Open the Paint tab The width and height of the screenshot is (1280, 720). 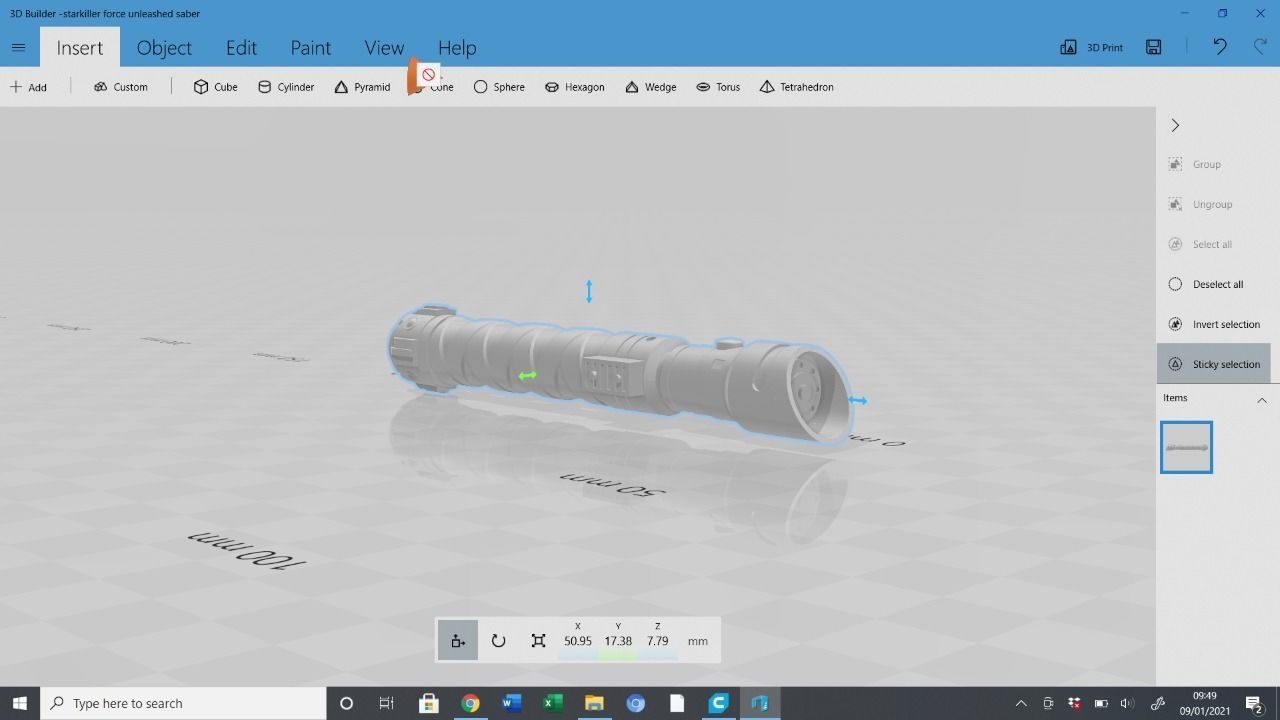(310, 47)
